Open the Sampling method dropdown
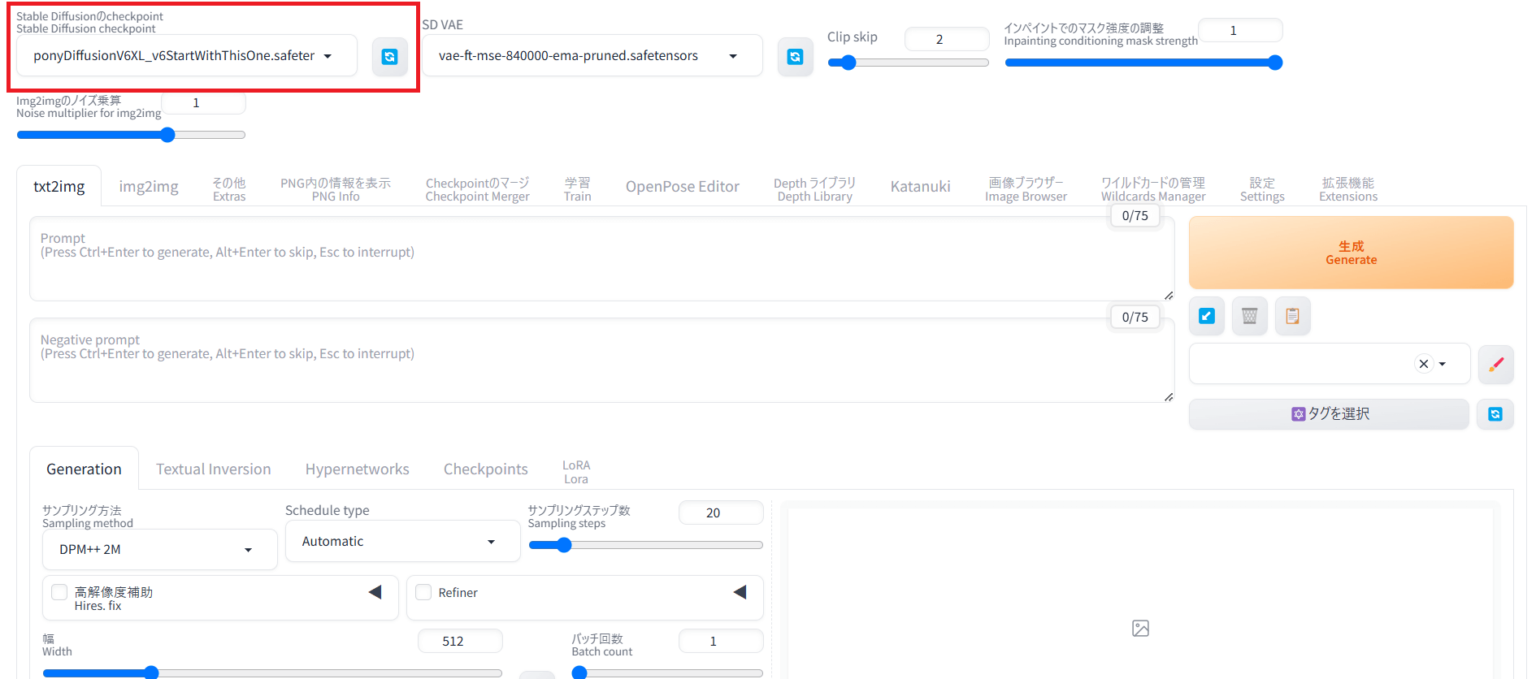 coord(158,549)
